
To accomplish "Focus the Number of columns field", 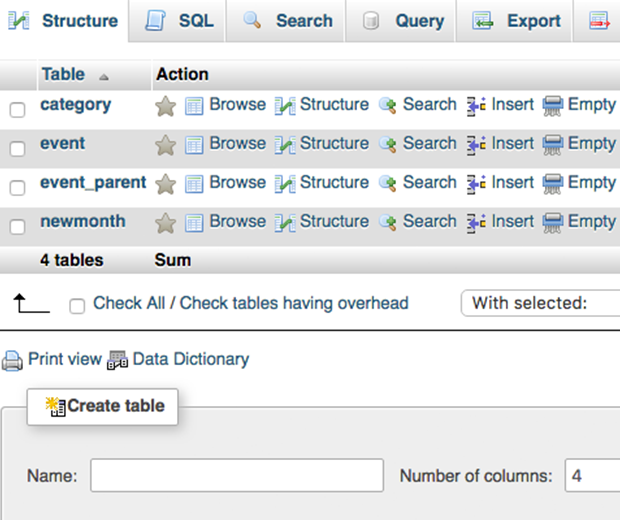I will (592, 476).
